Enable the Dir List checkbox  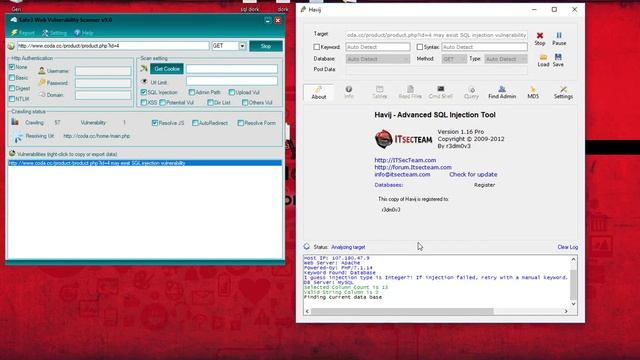pyautogui.click(x=210, y=103)
